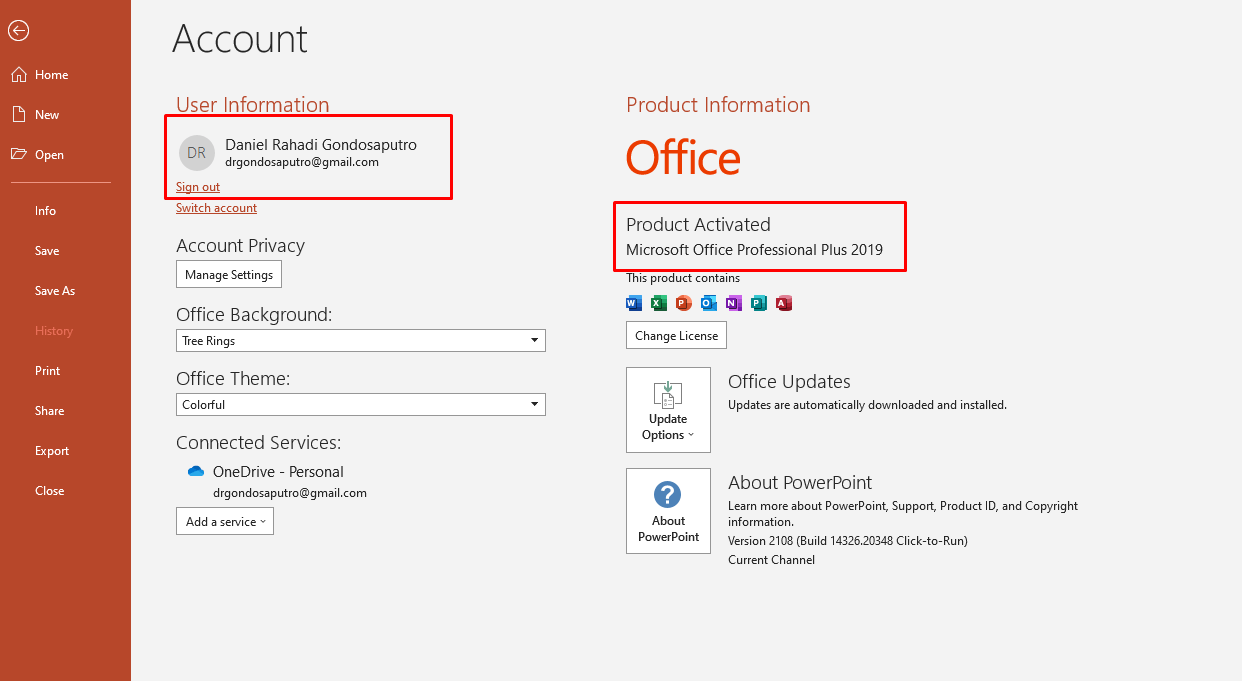Click the Publisher app icon
The height and width of the screenshot is (681, 1242).
tap(759, 303)
